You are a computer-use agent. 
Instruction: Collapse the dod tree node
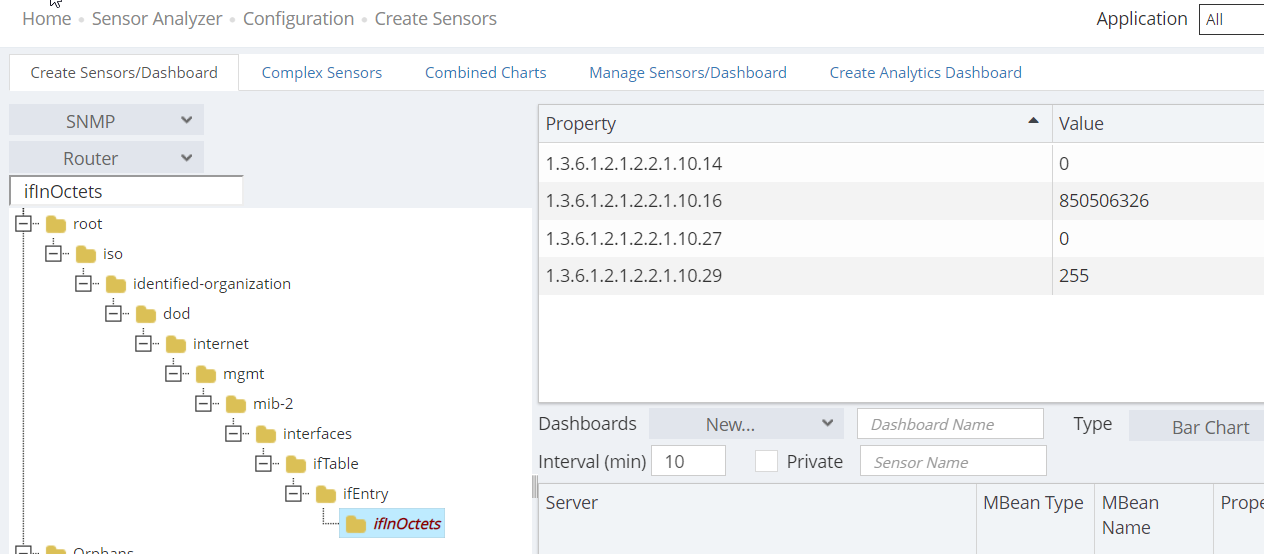[114, 314]
